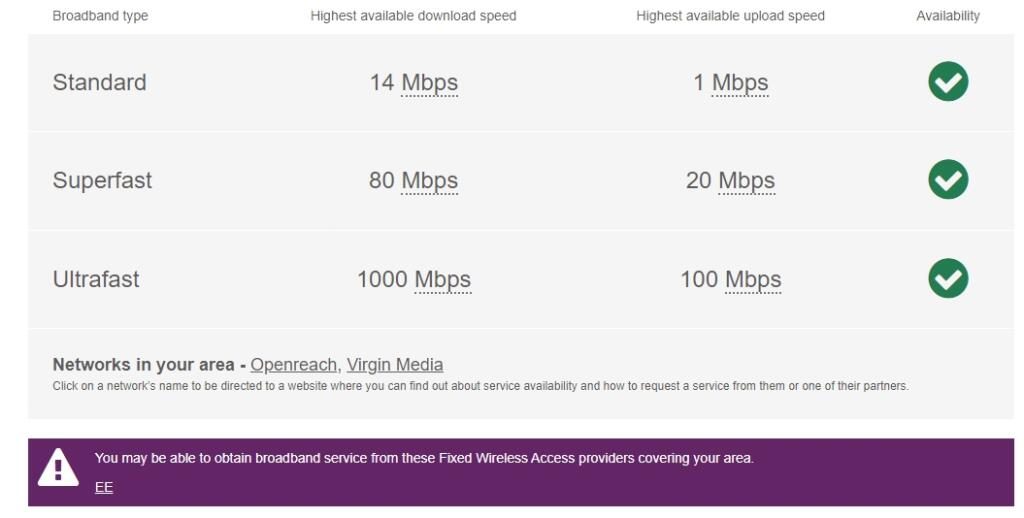This screenshot has width=1024, height=518.
Task: Follow the EE provider link
Action: pyautogui.click(x=104, y=488)
